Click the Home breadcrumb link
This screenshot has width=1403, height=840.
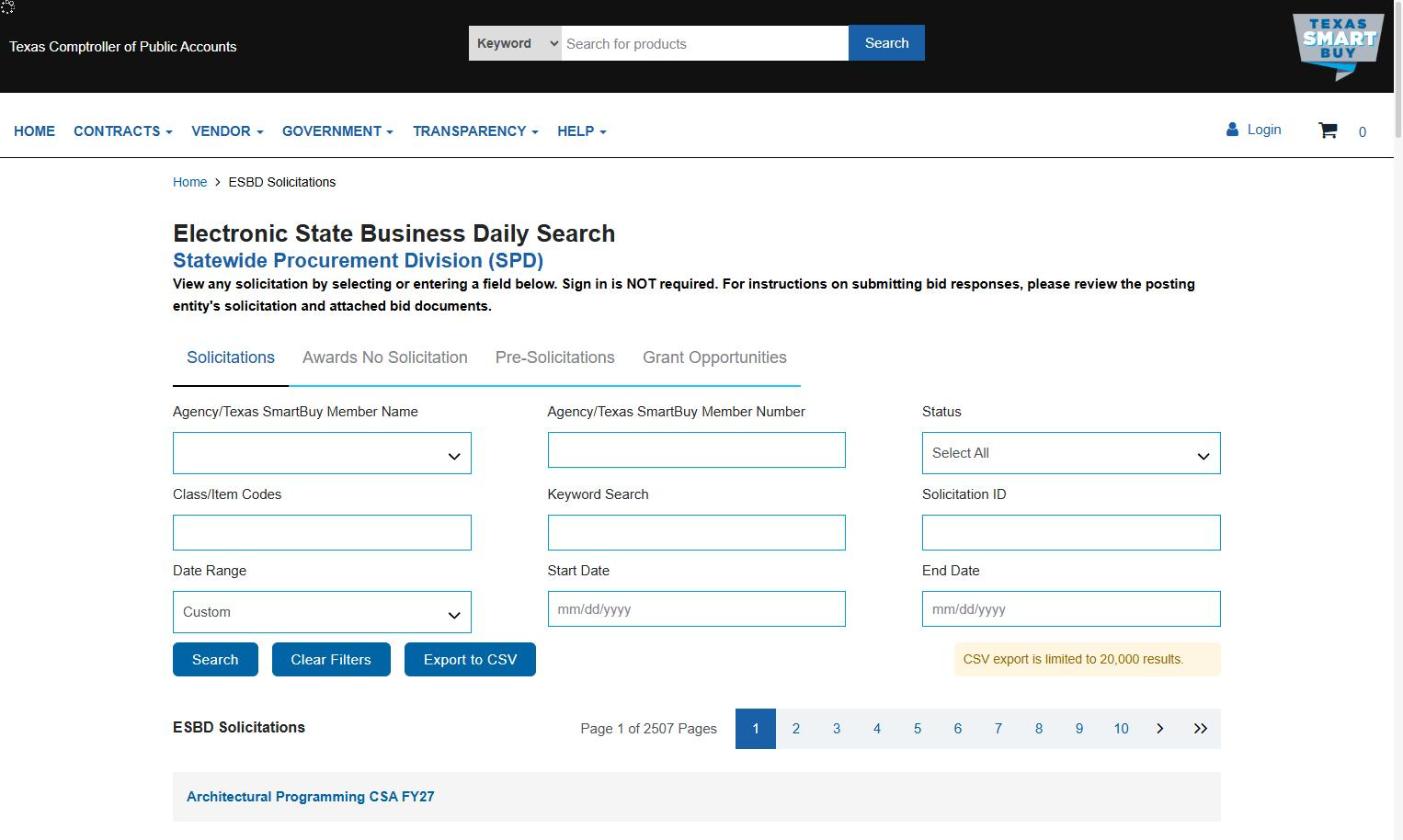point(190,182)
